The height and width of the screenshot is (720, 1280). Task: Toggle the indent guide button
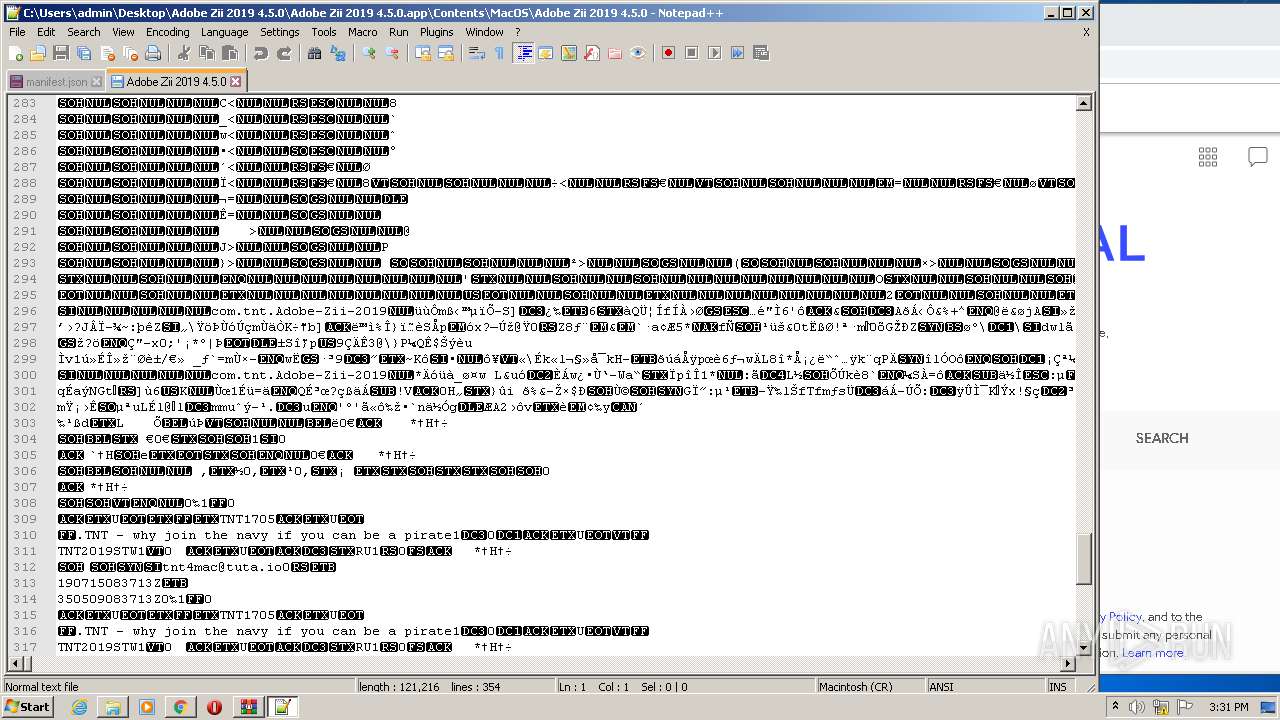click(x=523, y=53)
